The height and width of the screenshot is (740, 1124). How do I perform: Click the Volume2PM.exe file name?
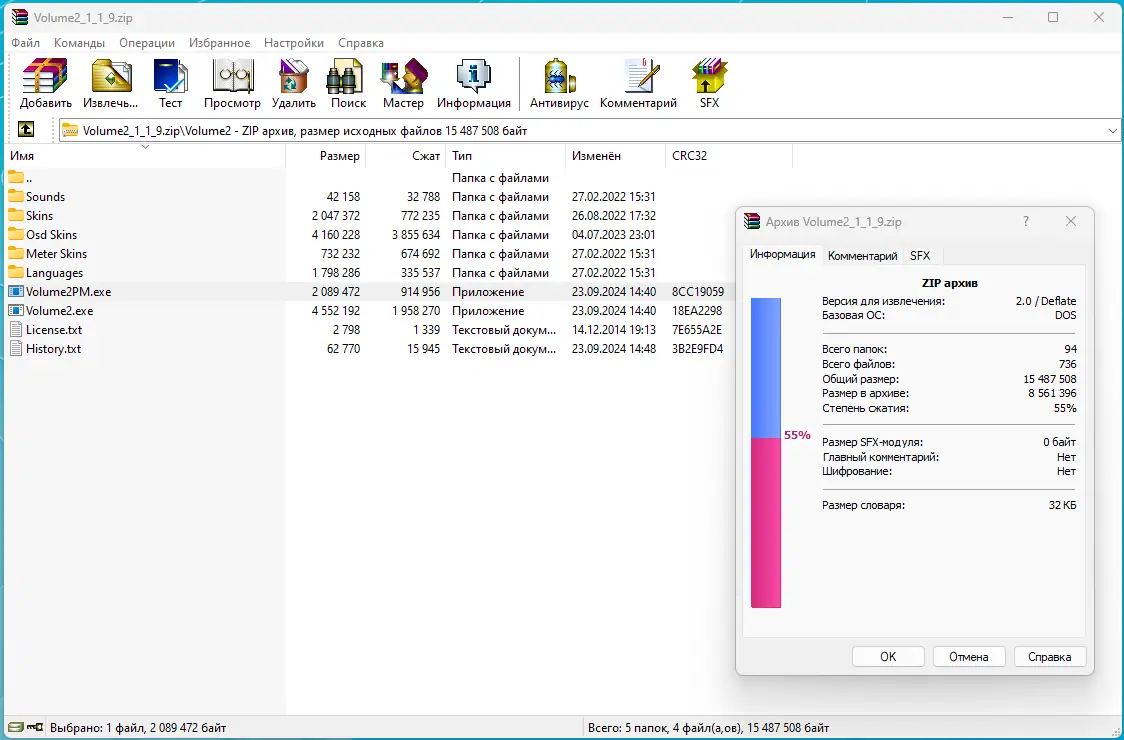(68, 292)
